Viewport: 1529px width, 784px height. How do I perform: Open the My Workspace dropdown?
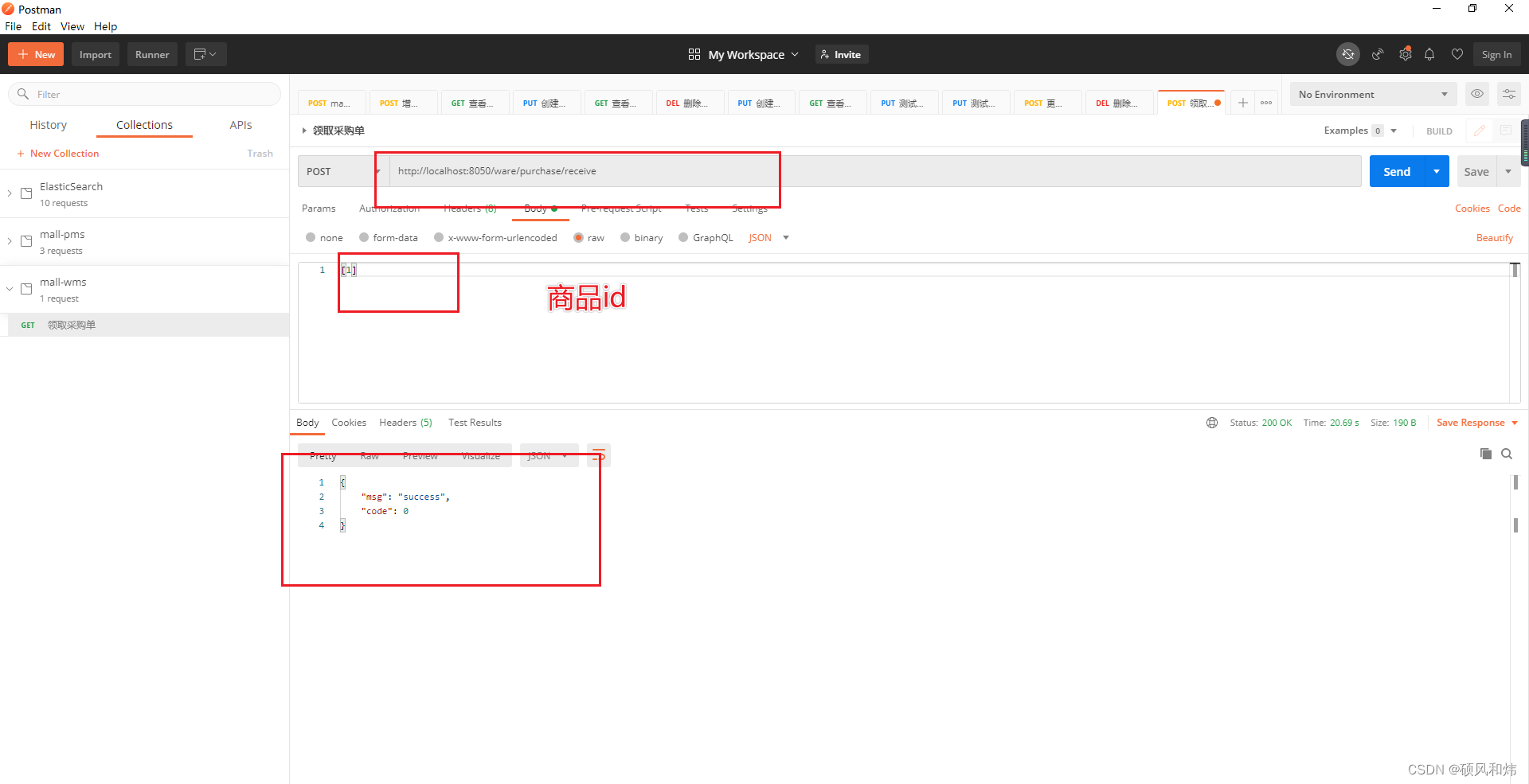point(753,54)
